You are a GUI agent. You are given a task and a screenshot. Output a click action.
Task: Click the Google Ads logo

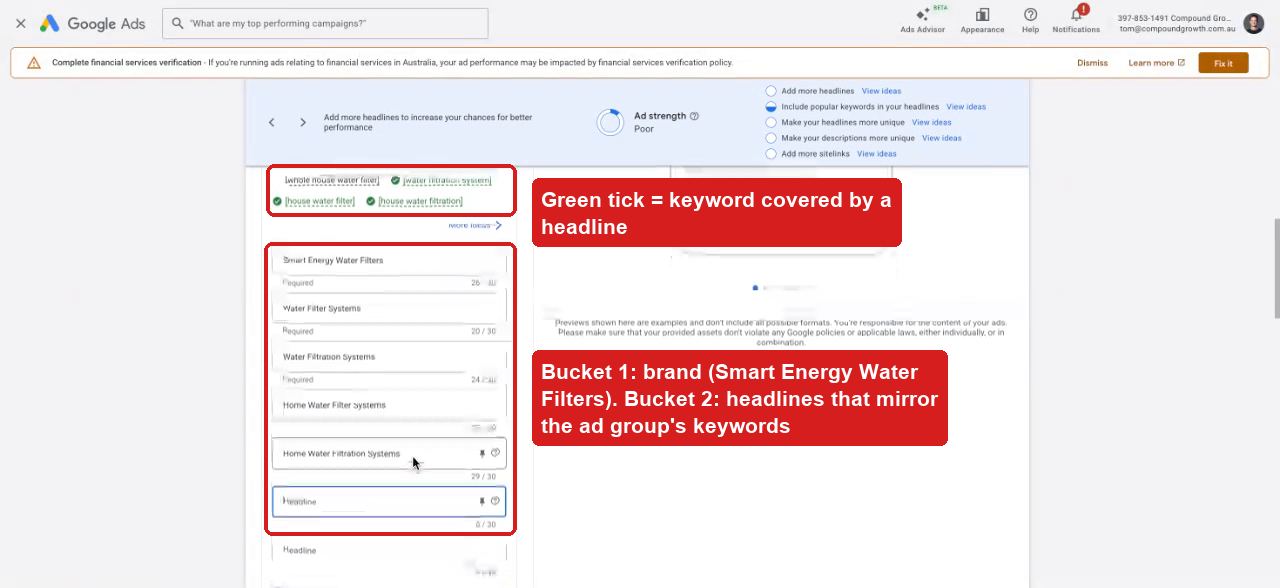point(92,23)
